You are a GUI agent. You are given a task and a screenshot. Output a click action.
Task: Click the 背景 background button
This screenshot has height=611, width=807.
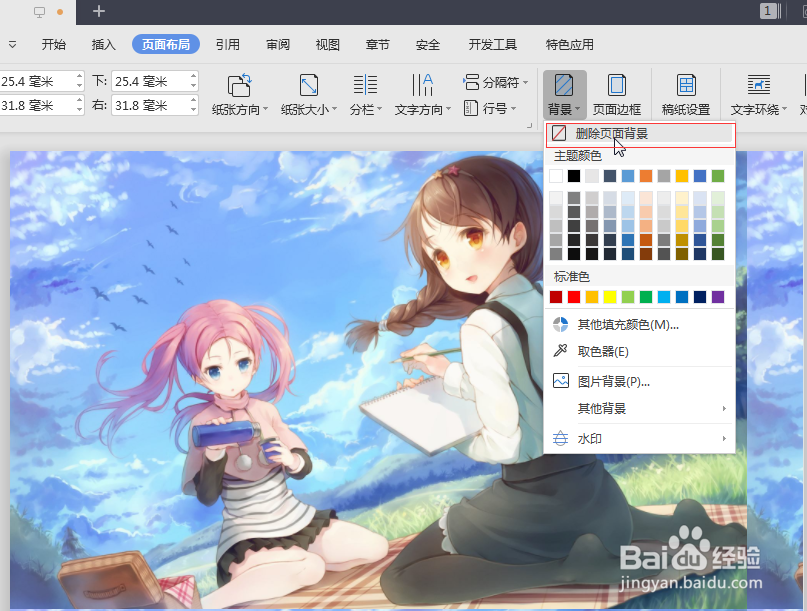pos(565,93)
